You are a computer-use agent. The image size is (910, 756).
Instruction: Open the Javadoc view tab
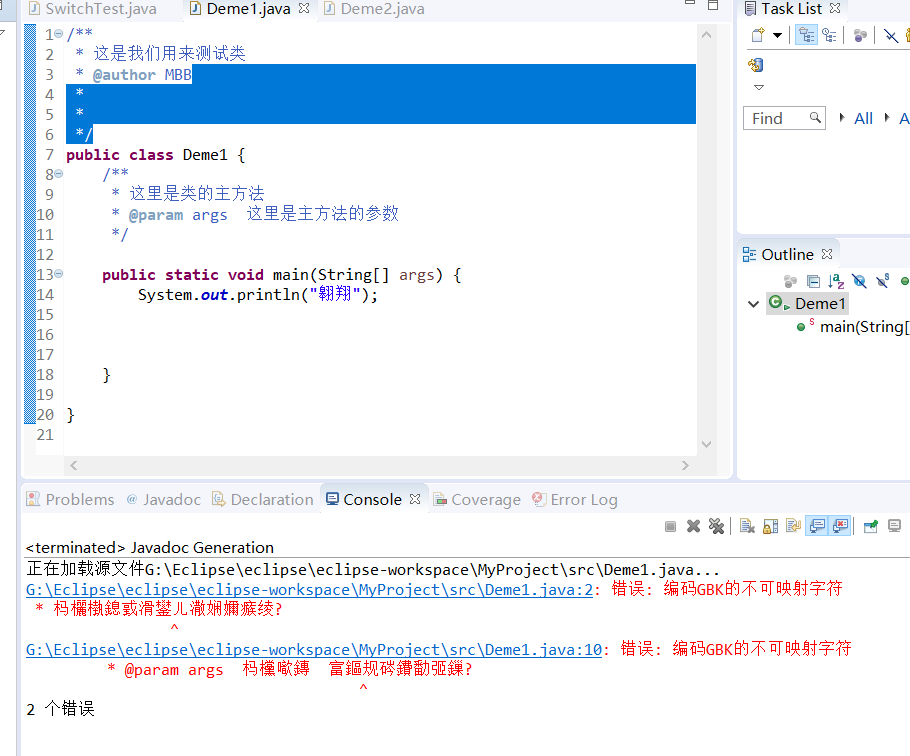(x=164, y=500)
